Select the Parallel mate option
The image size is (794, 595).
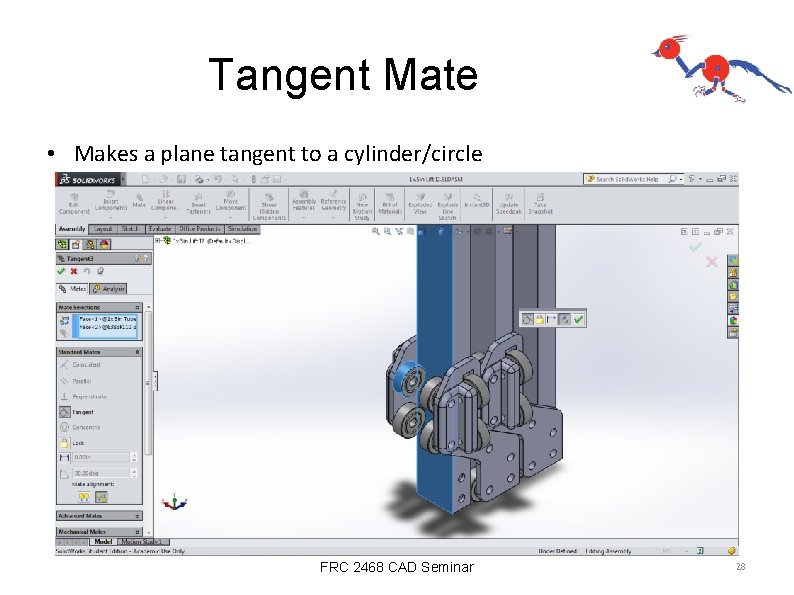point(75,381)
